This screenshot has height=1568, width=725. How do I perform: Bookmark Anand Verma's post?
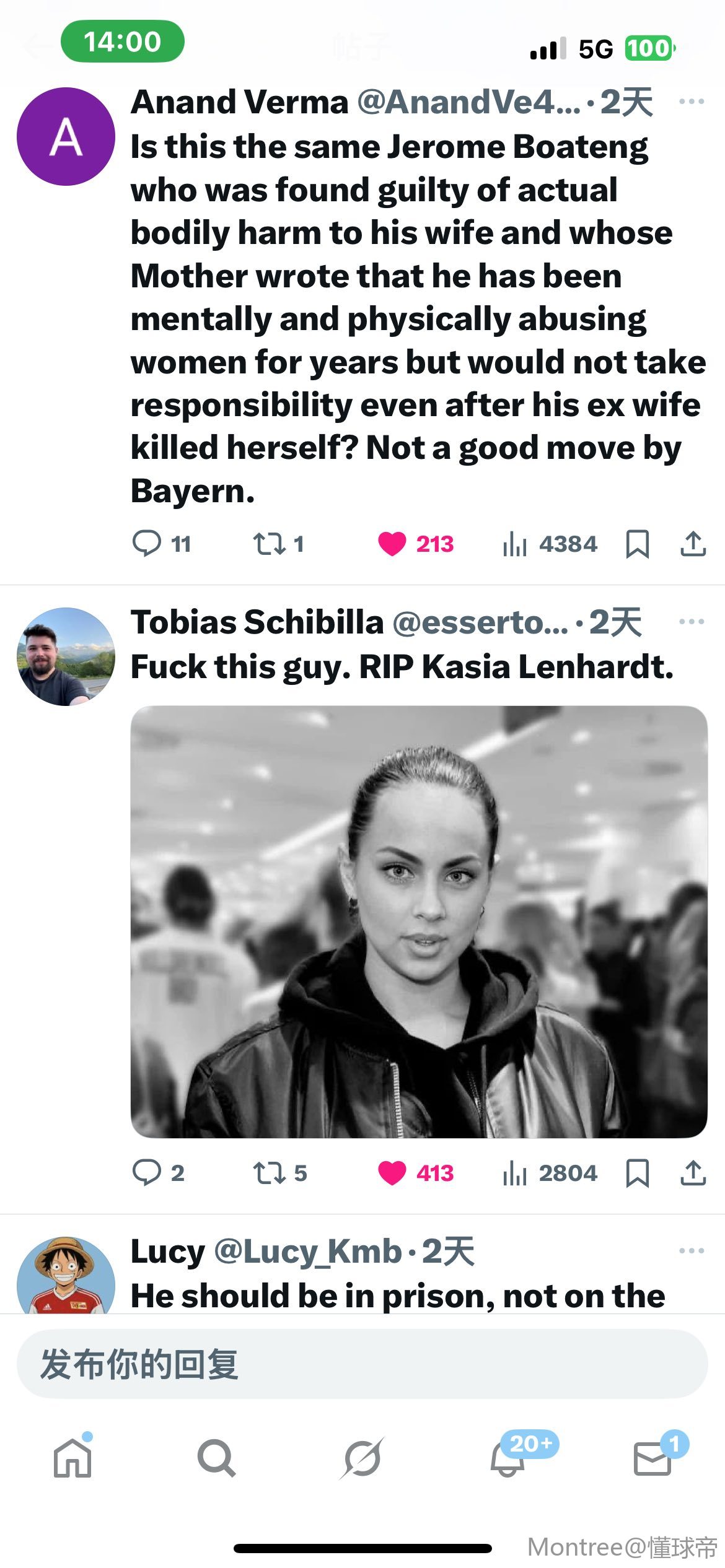click(x=637, y=544)
